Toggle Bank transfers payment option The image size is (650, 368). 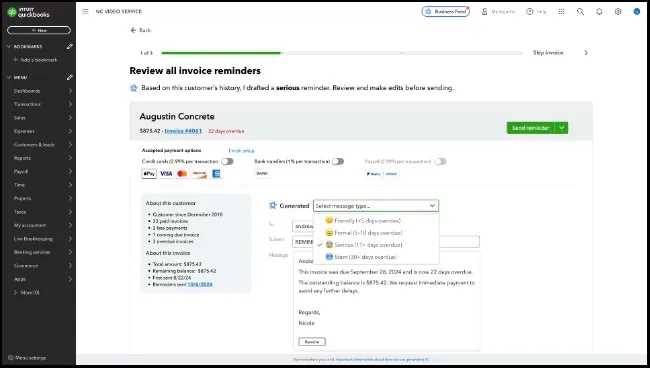(x=338, y=162)
